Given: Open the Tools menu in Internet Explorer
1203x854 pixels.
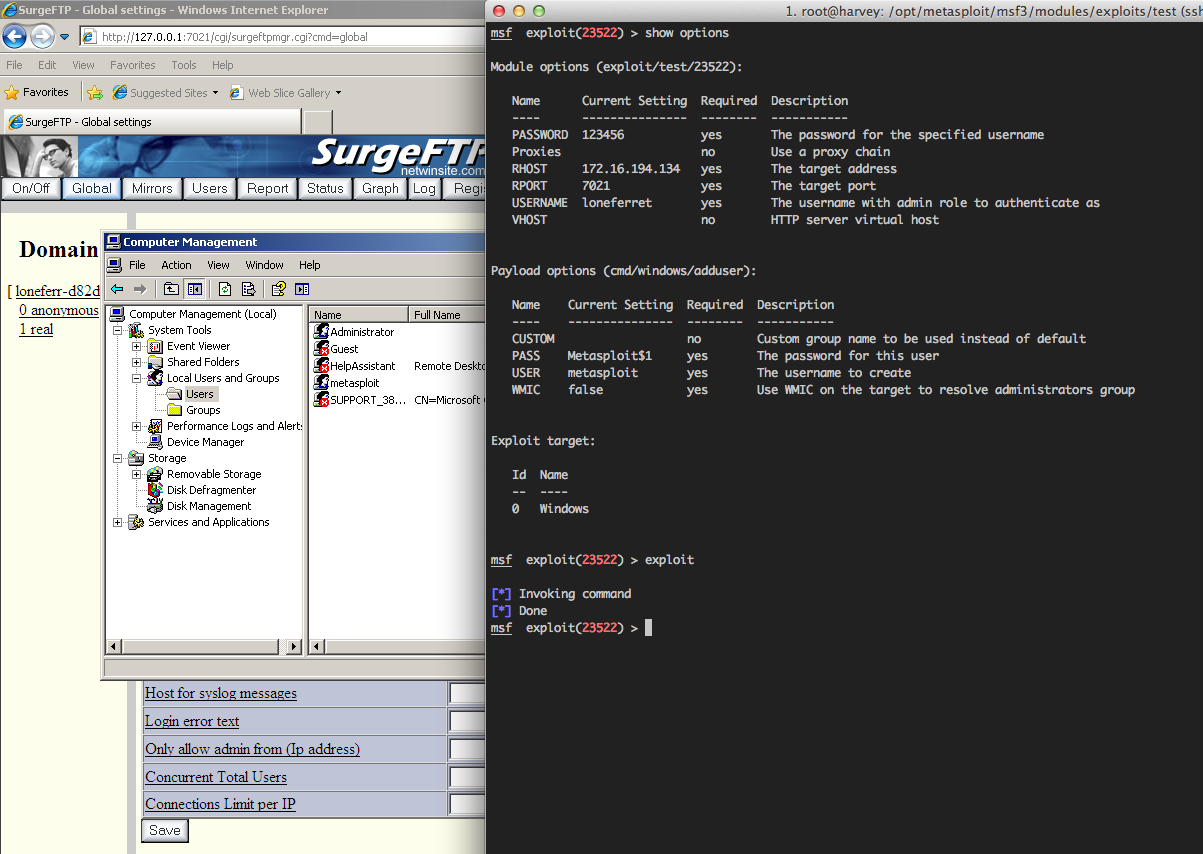Looking at the screenshot, I should click(x=184, y=65).
